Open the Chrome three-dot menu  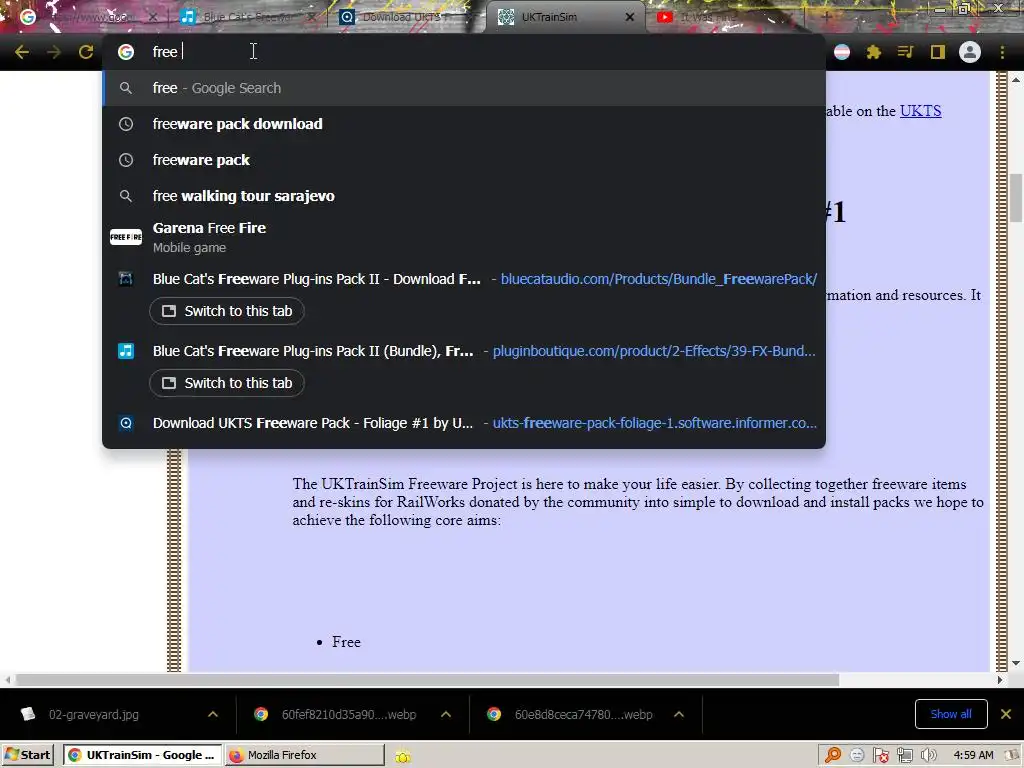coord(1002,52)
